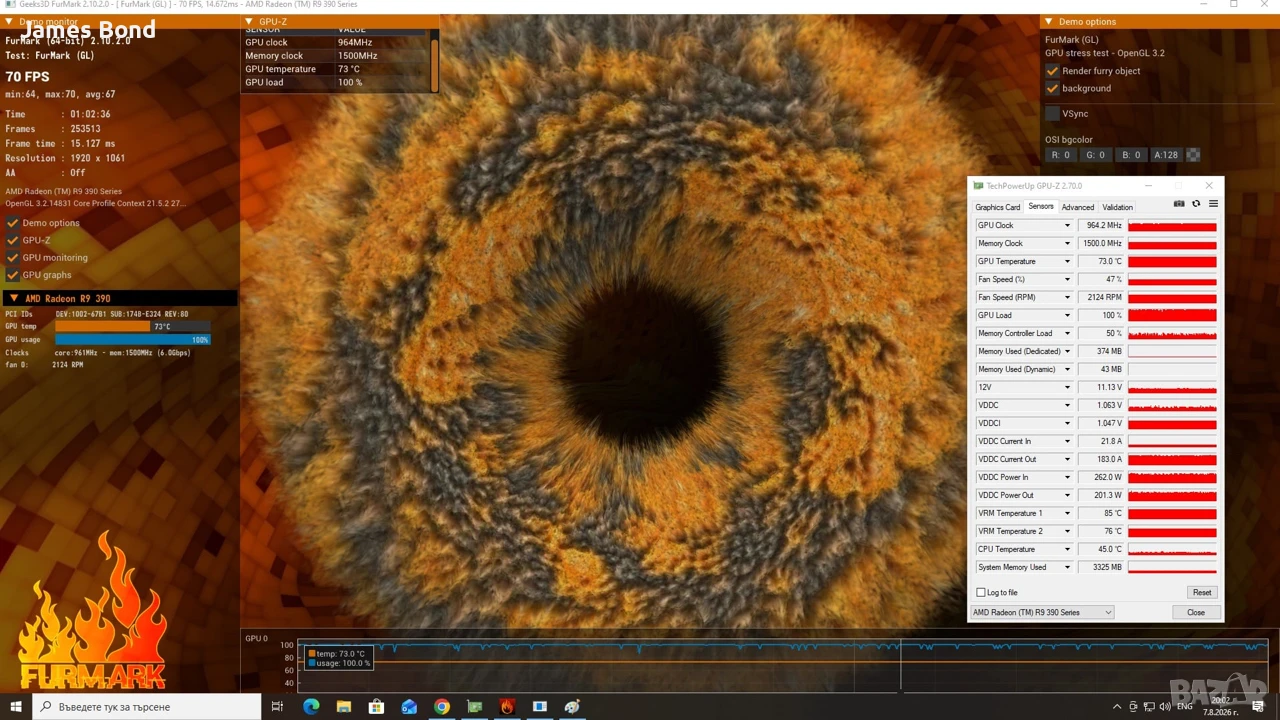
Task: Open the VDDC Power In sensor dropdown
Action: point(1067,478)
